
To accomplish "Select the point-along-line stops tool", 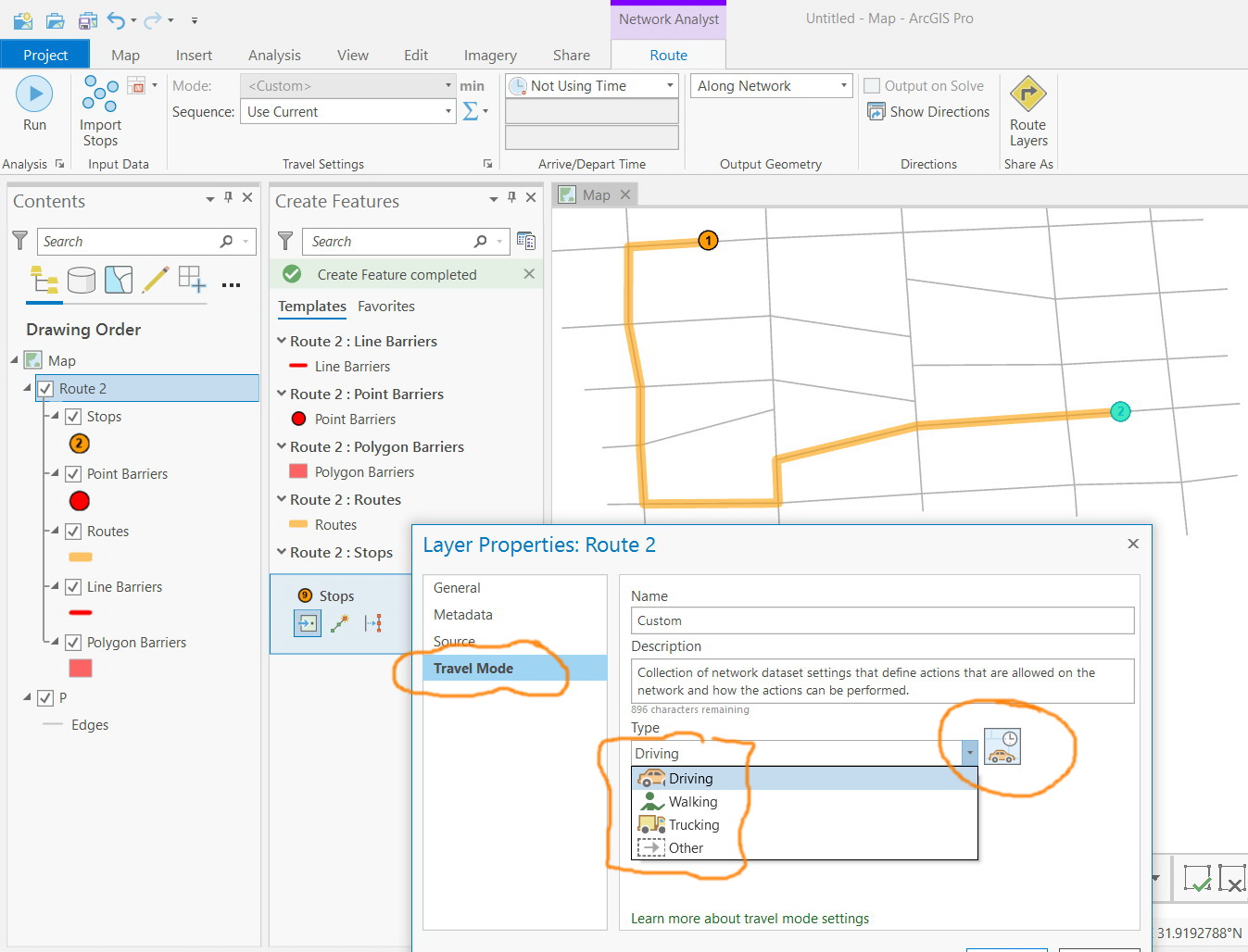I will (372, 623).
